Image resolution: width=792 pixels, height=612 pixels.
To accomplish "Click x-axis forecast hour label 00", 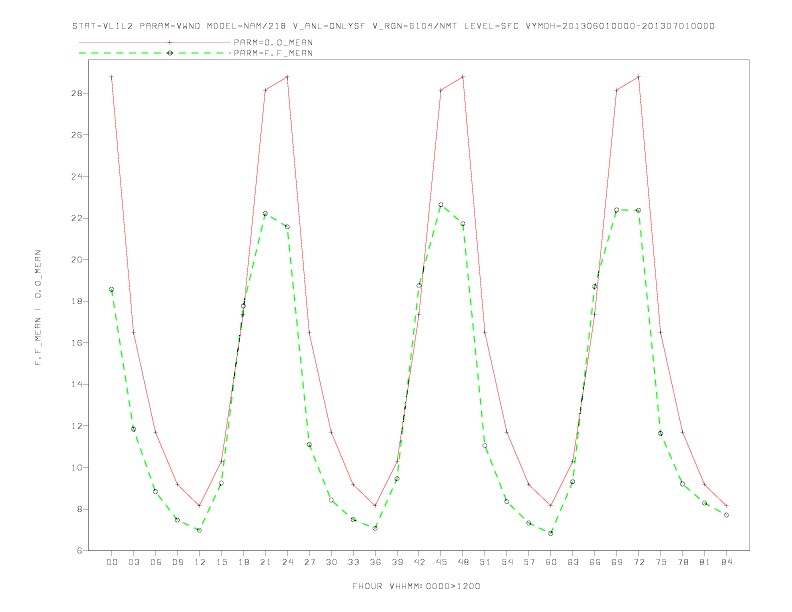I will click(112, 562).
